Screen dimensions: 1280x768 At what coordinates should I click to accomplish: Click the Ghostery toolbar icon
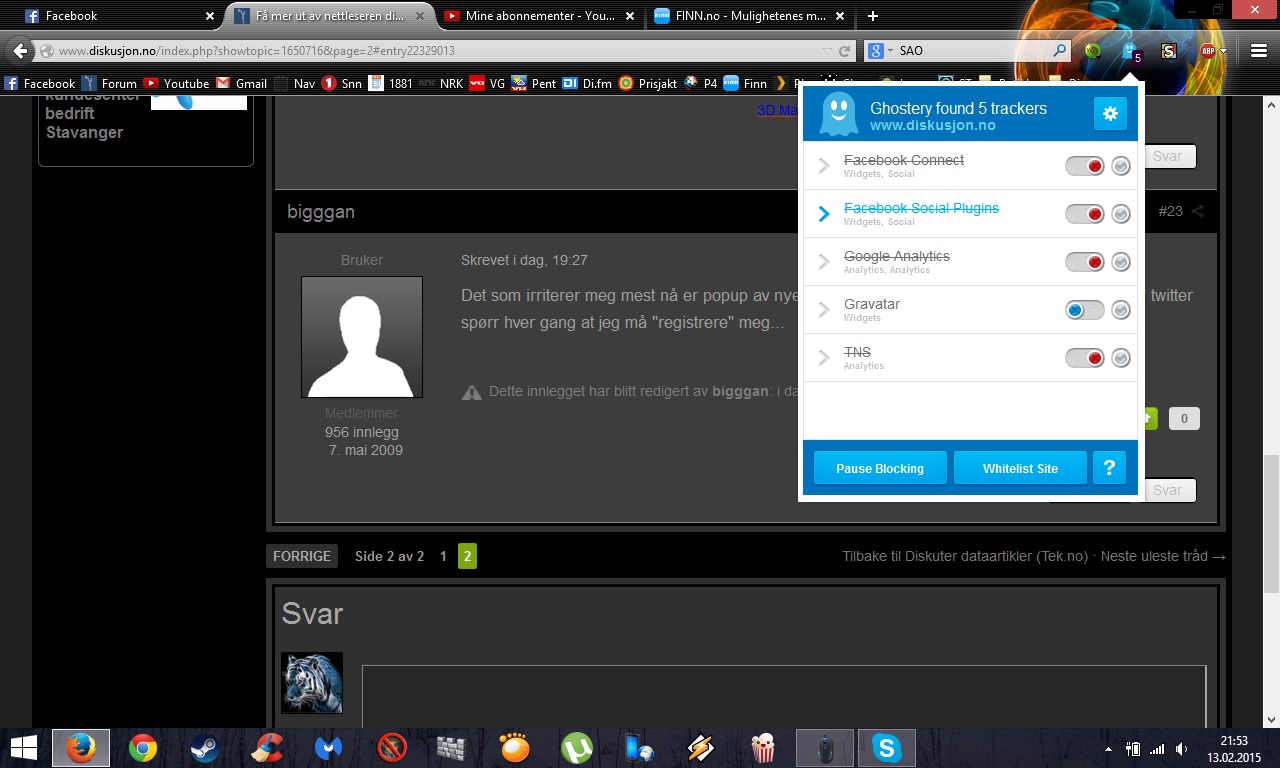[1131, 51]
